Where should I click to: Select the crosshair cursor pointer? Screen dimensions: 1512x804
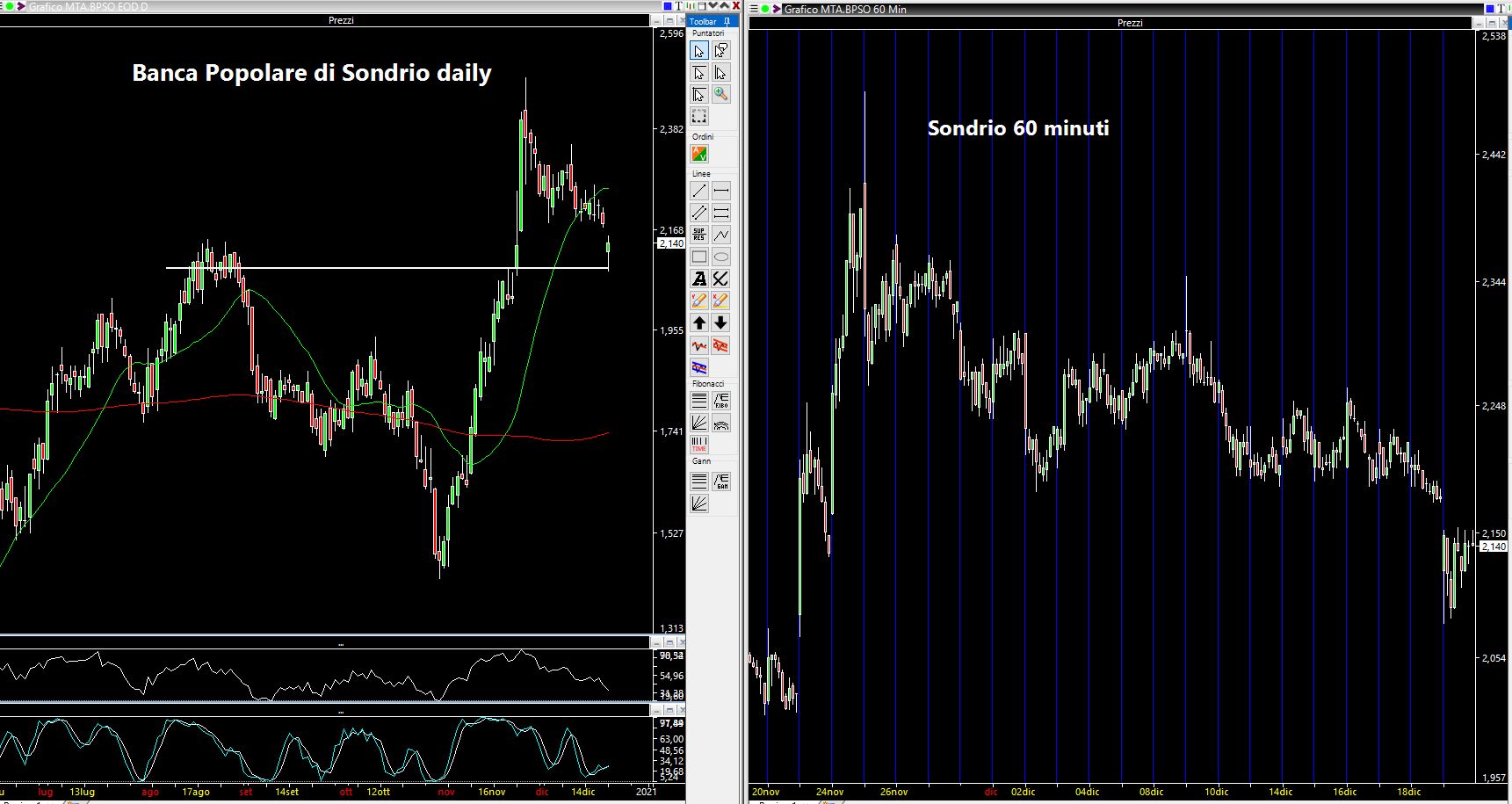(699, 95)
